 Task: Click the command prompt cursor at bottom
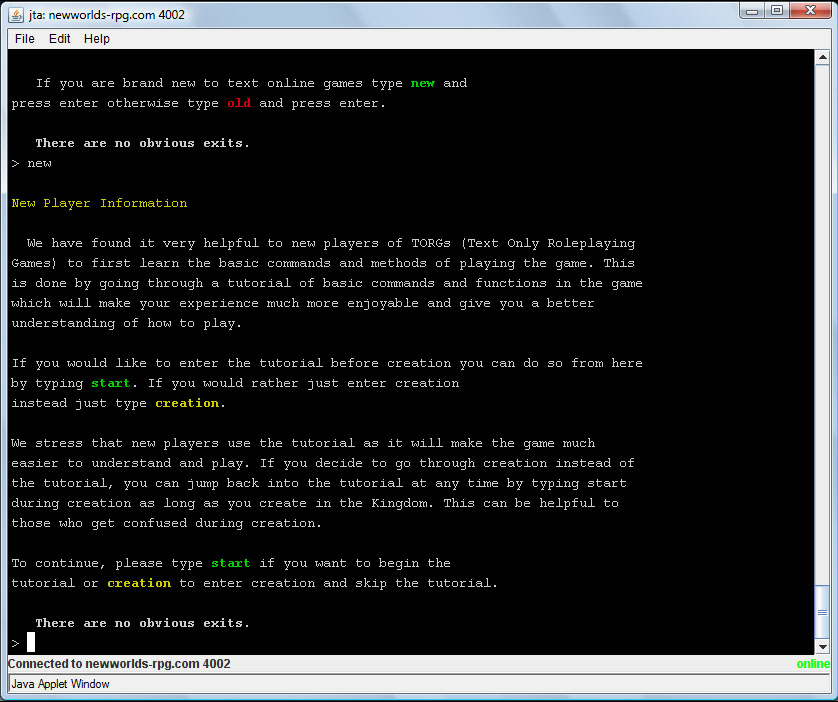pyautogui.click(x=31, y=642)
